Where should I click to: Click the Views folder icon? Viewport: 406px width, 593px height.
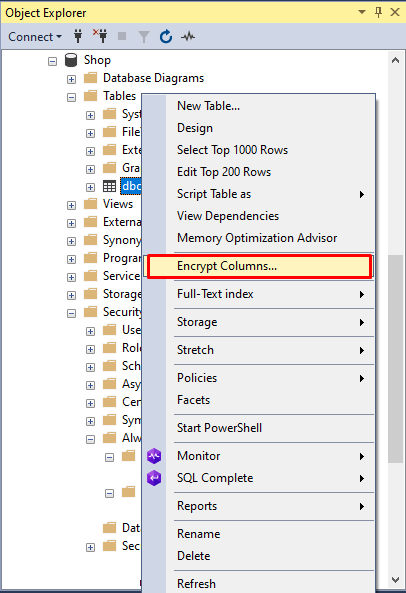(90, 204)
